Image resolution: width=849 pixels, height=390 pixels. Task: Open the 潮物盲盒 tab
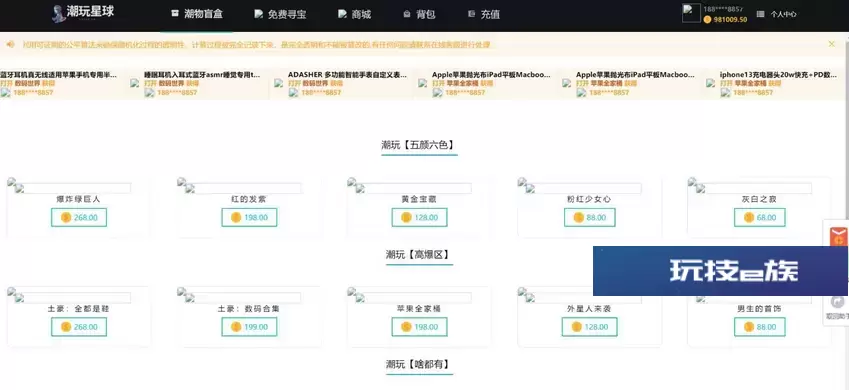coord(197,14)
